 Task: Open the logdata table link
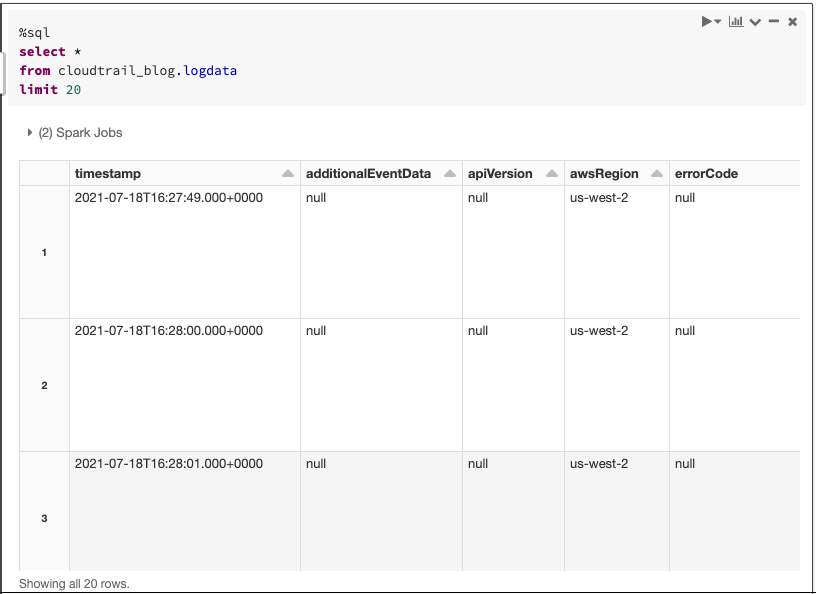210,70
